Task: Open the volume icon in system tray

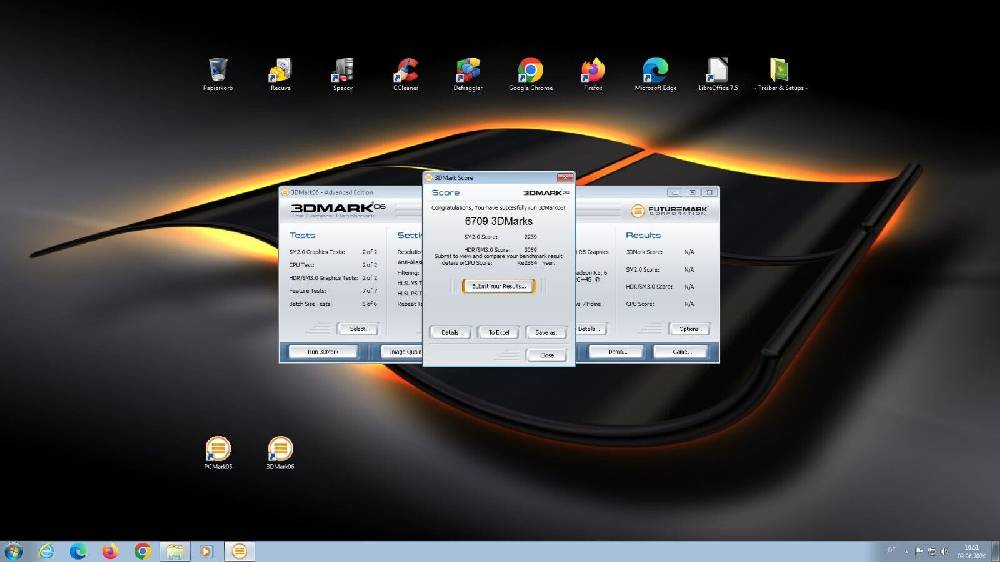Action: (x=944, y=551)
